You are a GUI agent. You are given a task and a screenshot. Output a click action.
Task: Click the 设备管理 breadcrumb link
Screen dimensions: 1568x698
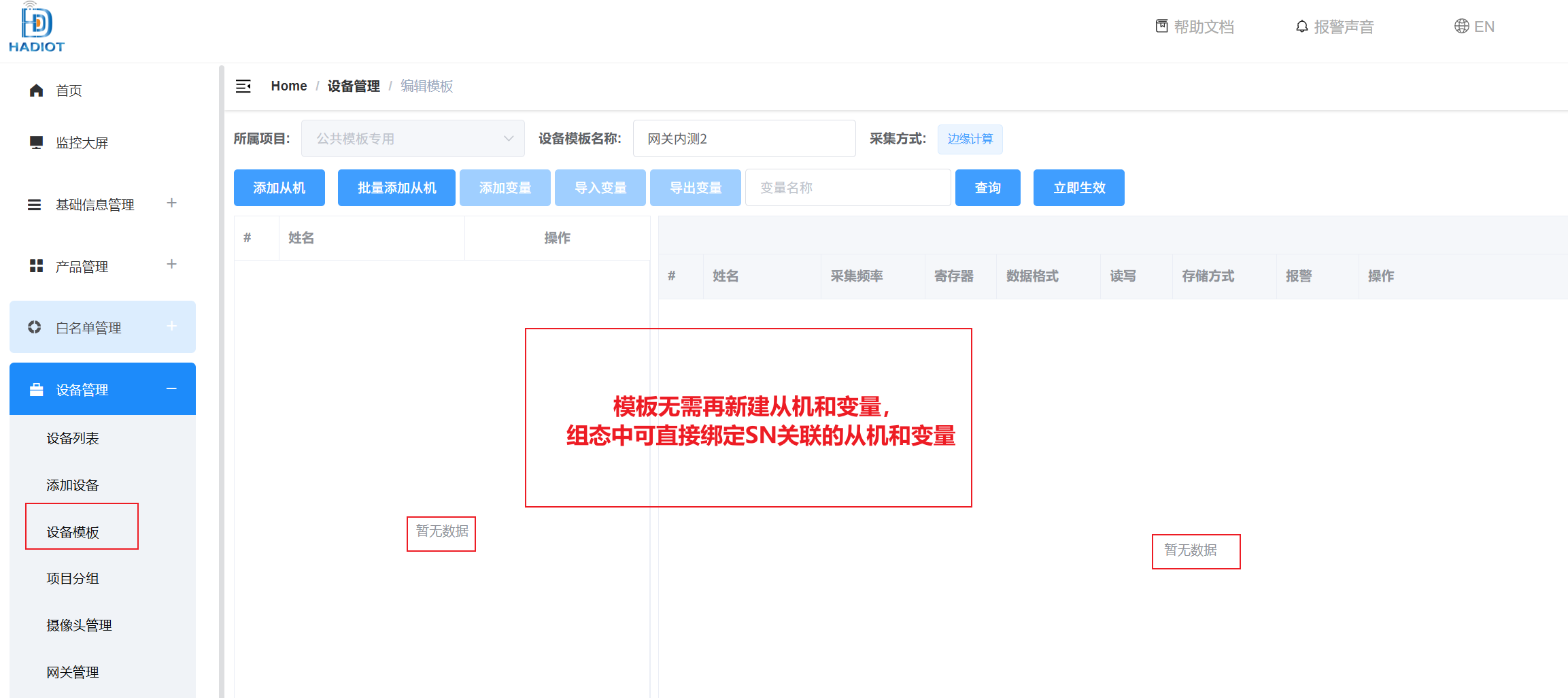(x=354, y=86)
